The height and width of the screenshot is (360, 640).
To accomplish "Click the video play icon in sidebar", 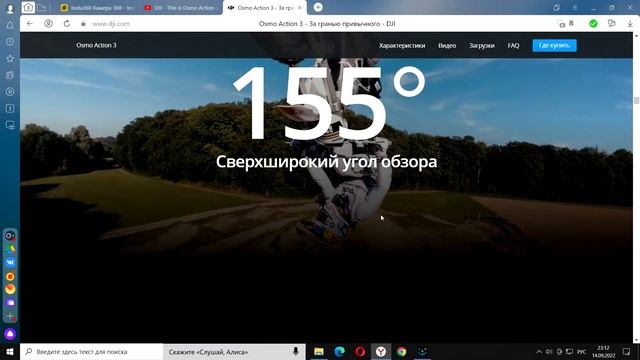I will (10, 92).
